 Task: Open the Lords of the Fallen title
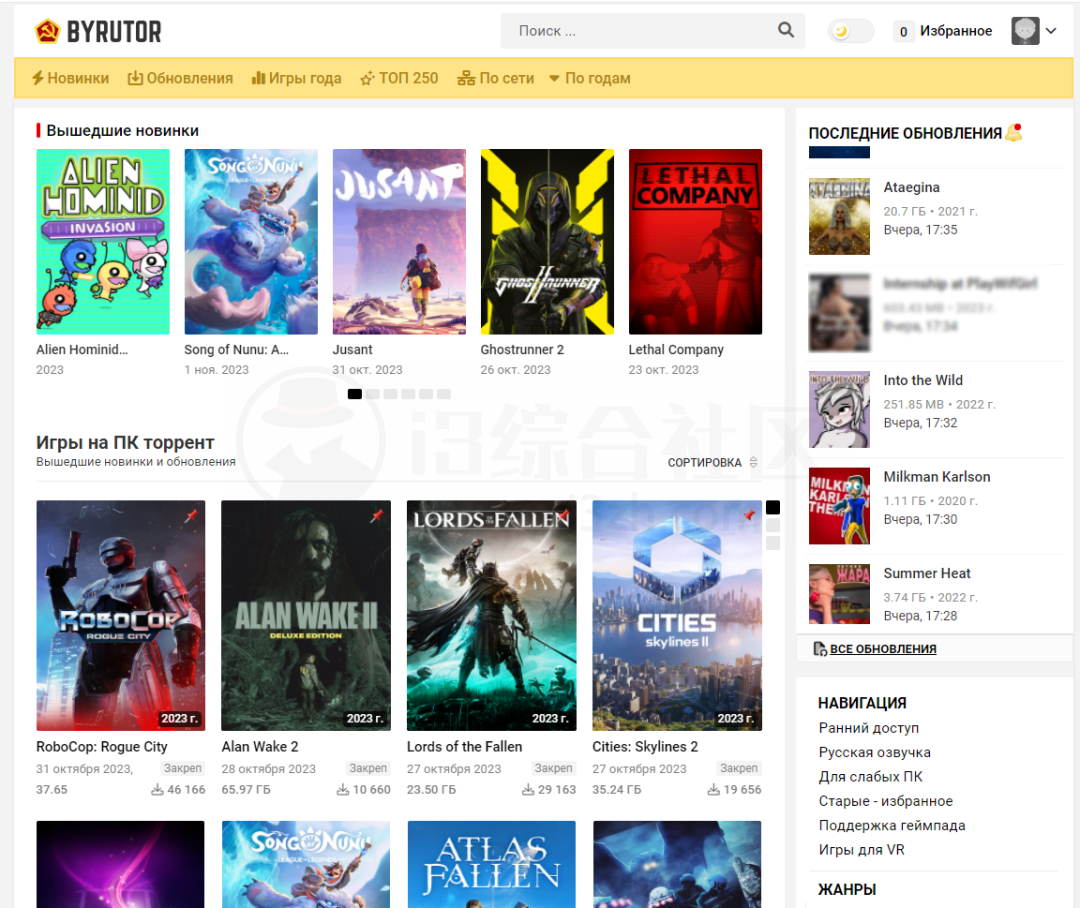click(465, 747)
